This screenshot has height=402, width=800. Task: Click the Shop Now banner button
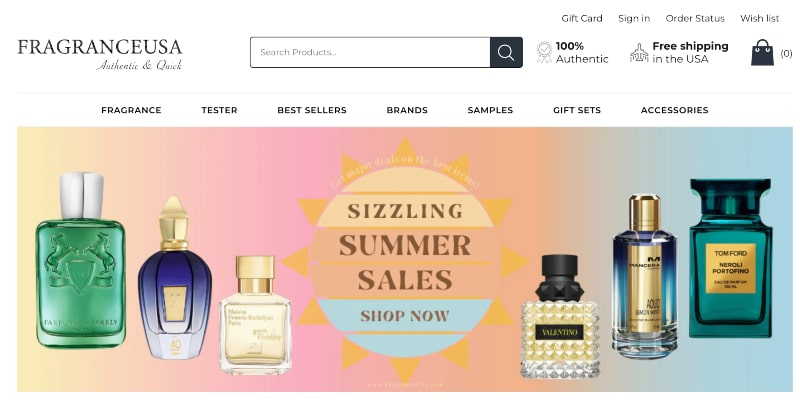pyautogui.click(x=405, y=316)
